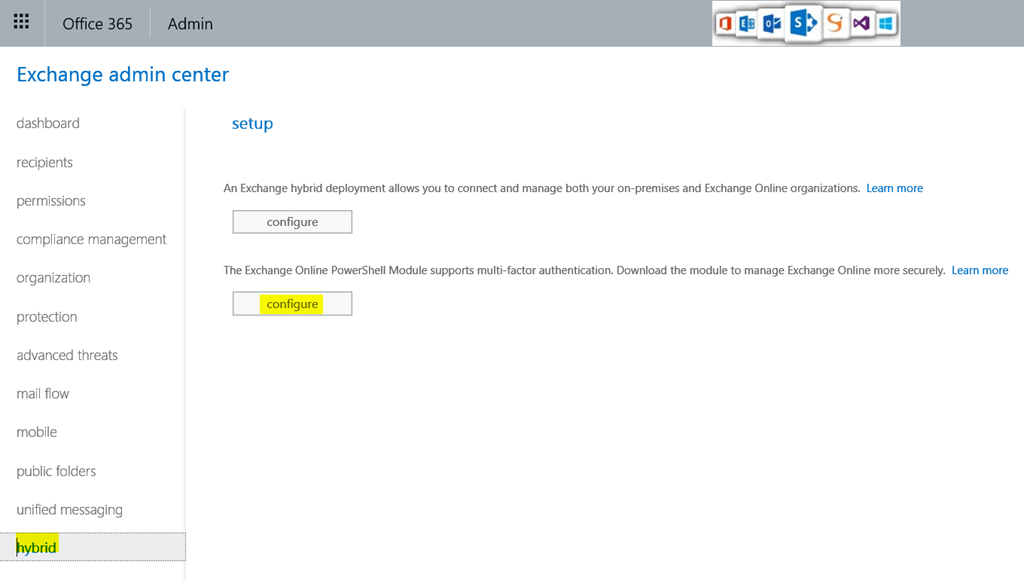Image resolution: width=1024 pixels, height=580 pixels.
Task: Open the organization section
Action: tap(54, 278)
